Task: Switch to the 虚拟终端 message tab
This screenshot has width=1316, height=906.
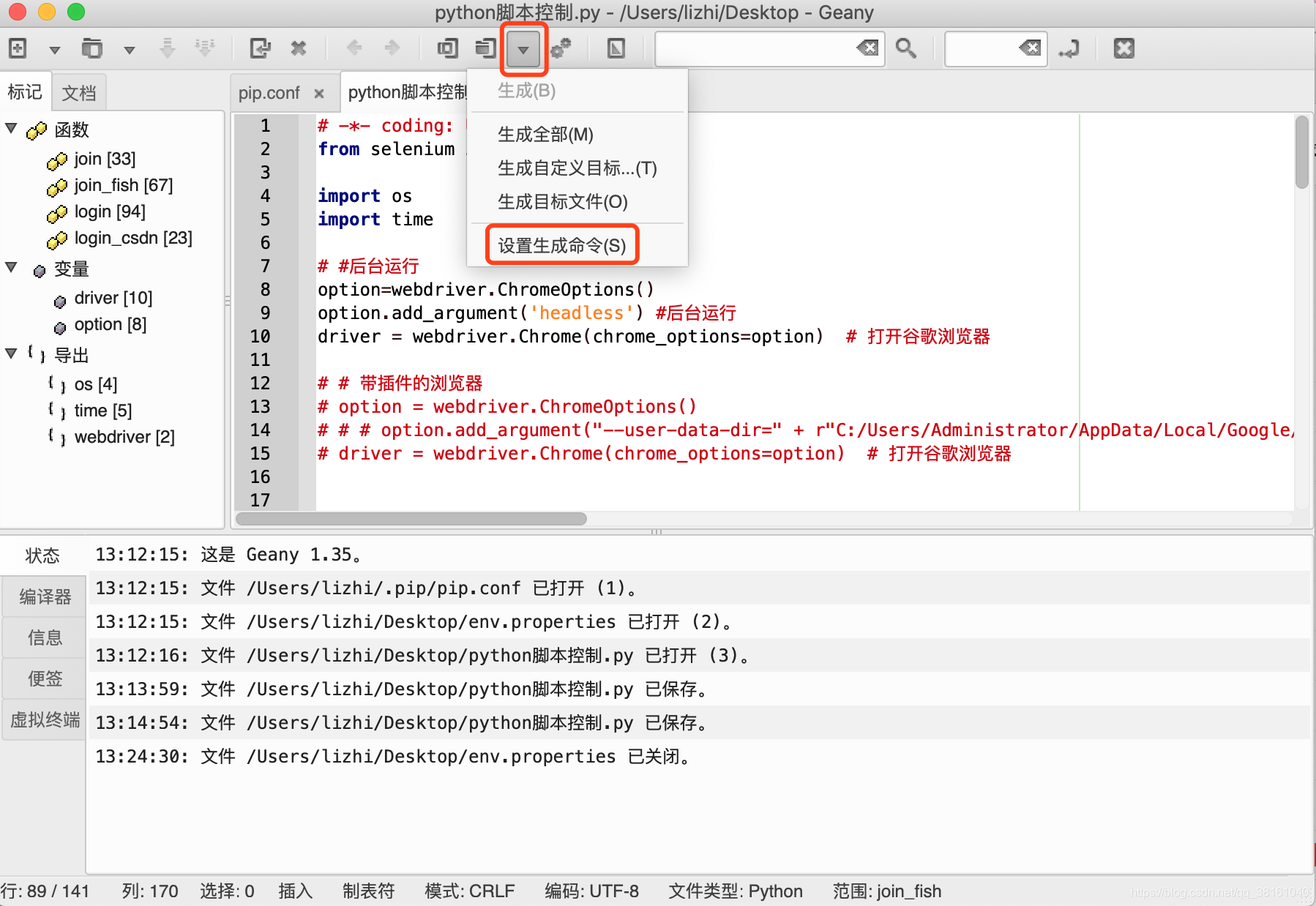Action: click(45, 719)
